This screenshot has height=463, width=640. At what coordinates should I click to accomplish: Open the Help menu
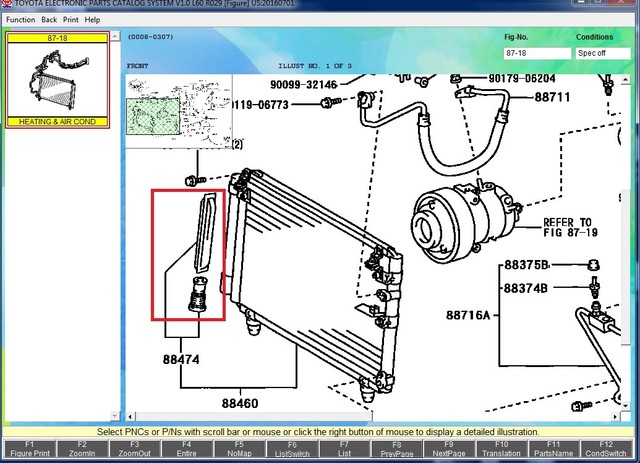click(92, 20)
